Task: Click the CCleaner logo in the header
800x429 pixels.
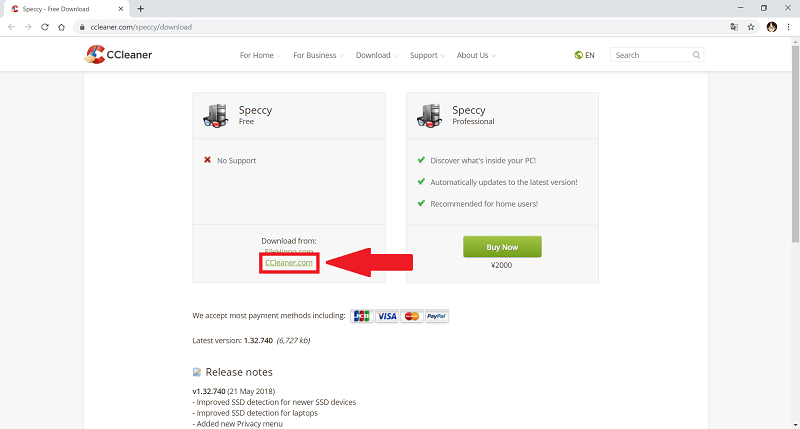Action: [x=118, y=55]
